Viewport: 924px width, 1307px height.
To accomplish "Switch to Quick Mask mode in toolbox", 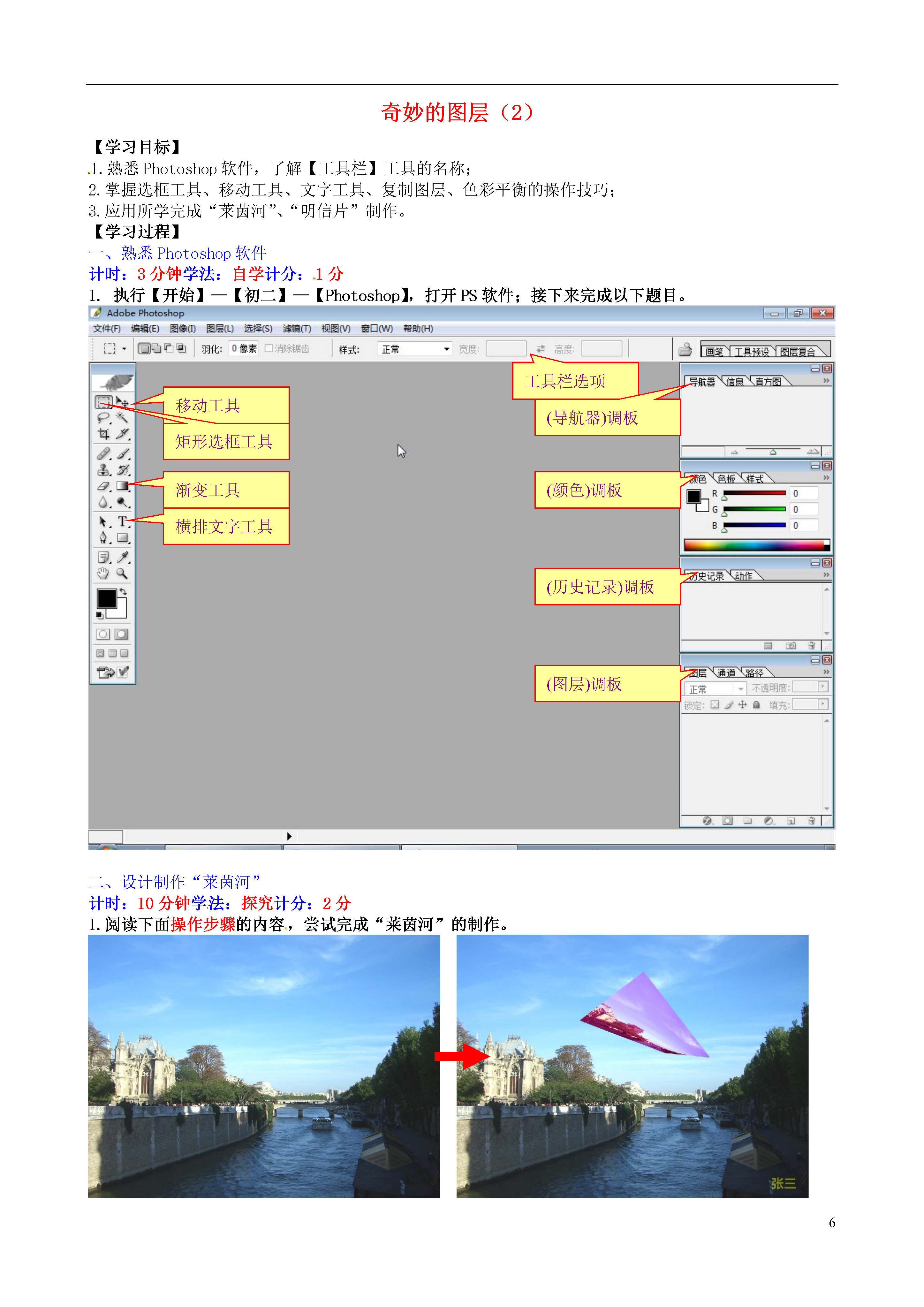I will [x=121, y=634].
